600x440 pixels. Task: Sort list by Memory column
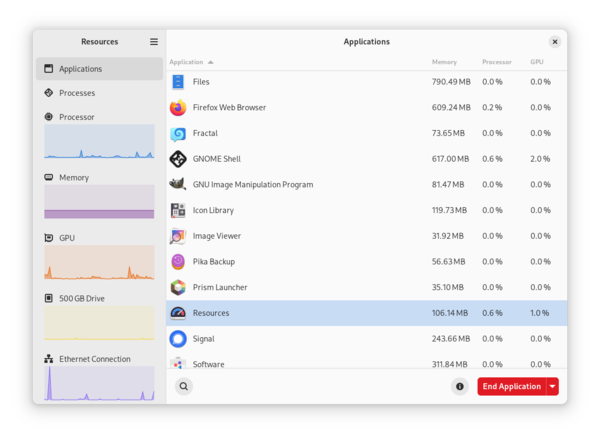[x=444, y=62]
